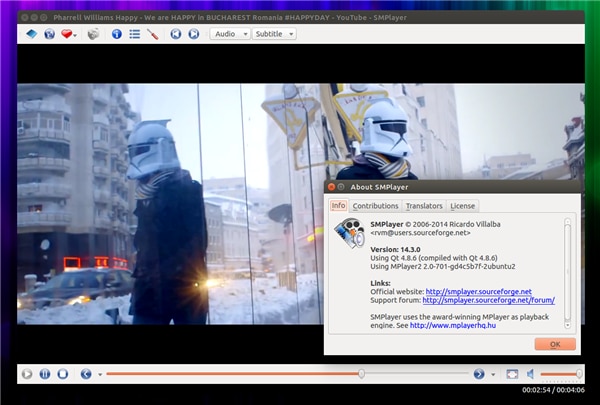The width and height of the screenshot is (600, 405).
Task: Open URL globe icon in toolbar
Action: [49, 34]
